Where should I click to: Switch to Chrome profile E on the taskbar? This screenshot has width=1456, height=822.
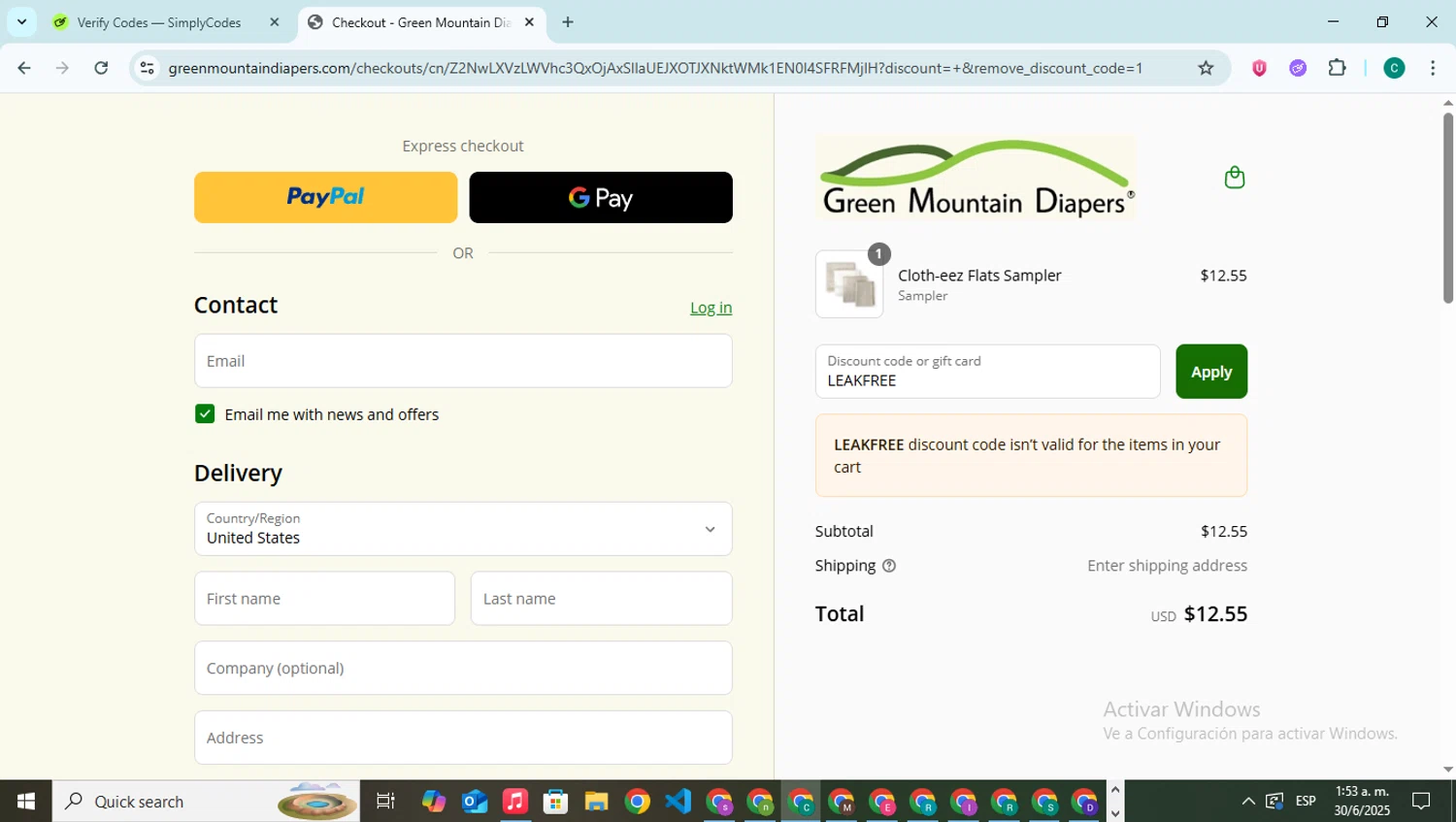[x=882, y=802]
